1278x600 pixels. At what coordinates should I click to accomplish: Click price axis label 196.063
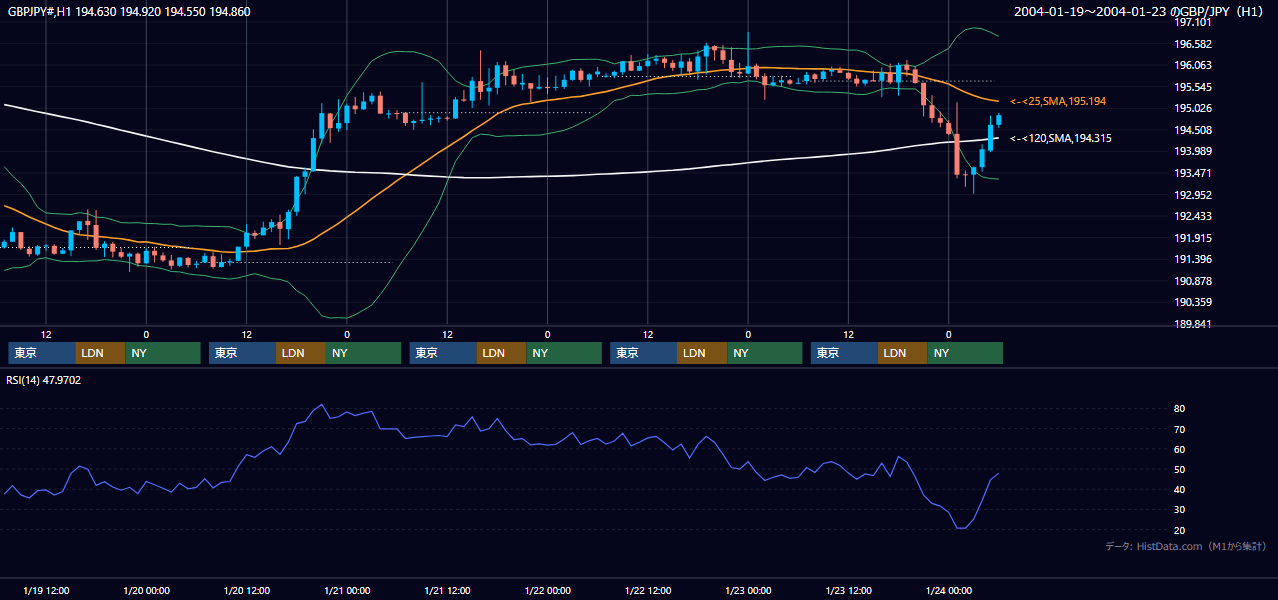point(1194,66)
